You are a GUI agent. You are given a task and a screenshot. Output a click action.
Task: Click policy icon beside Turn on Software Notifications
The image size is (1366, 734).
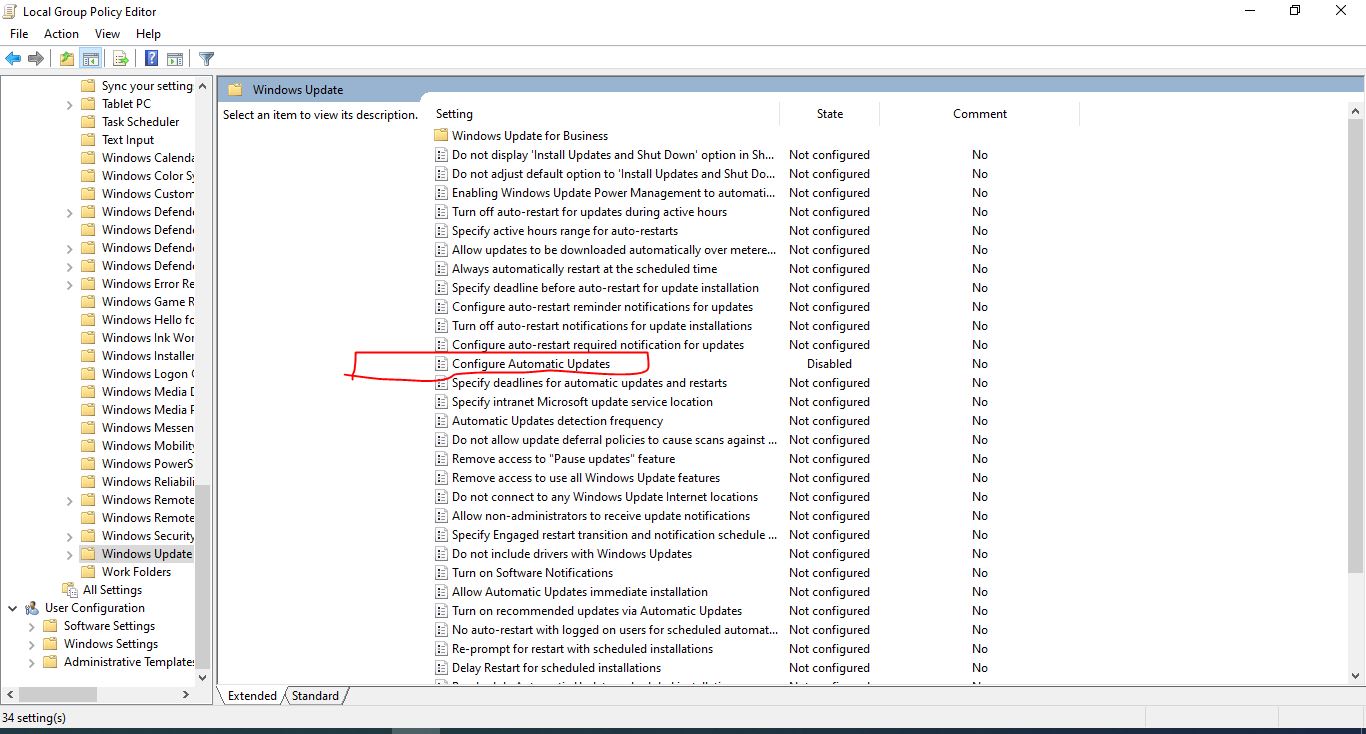click(441, 573)
